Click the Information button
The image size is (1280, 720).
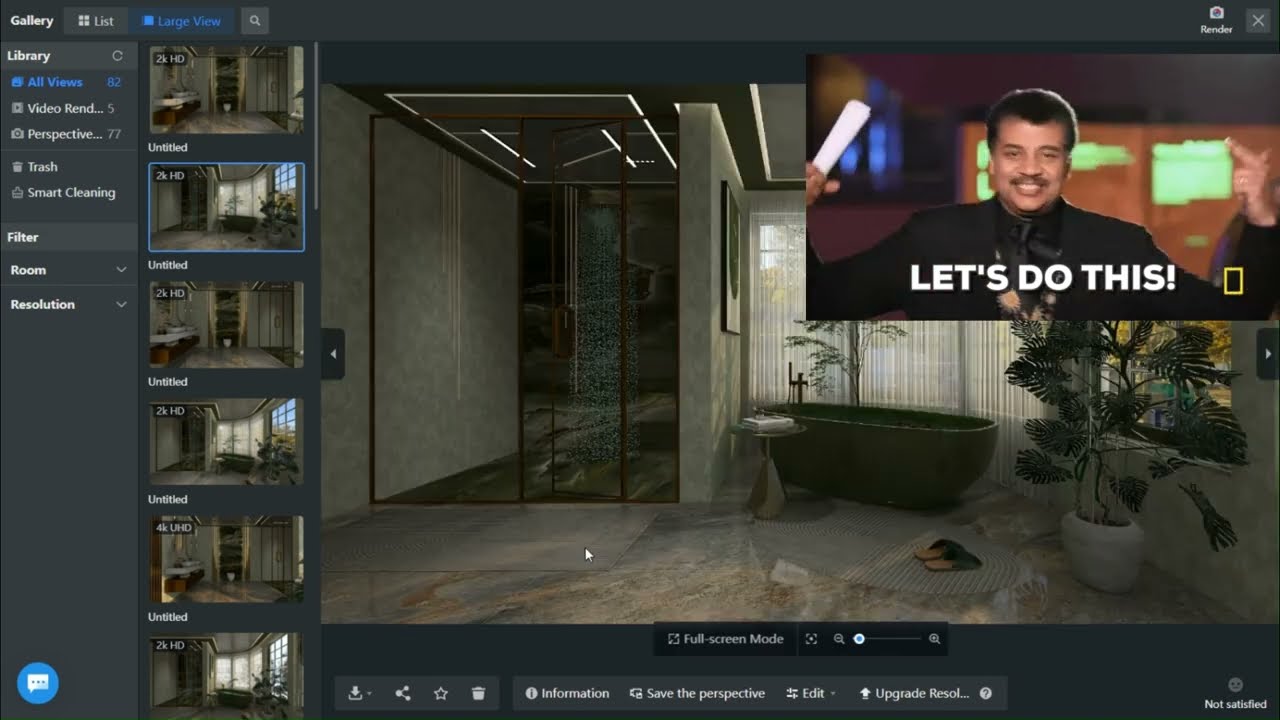tap(567, 693)
